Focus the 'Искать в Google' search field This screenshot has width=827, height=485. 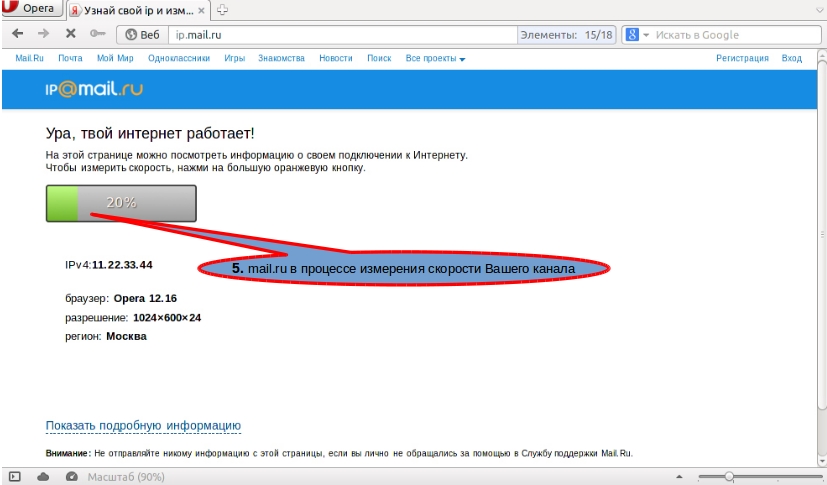coord(736,35)
